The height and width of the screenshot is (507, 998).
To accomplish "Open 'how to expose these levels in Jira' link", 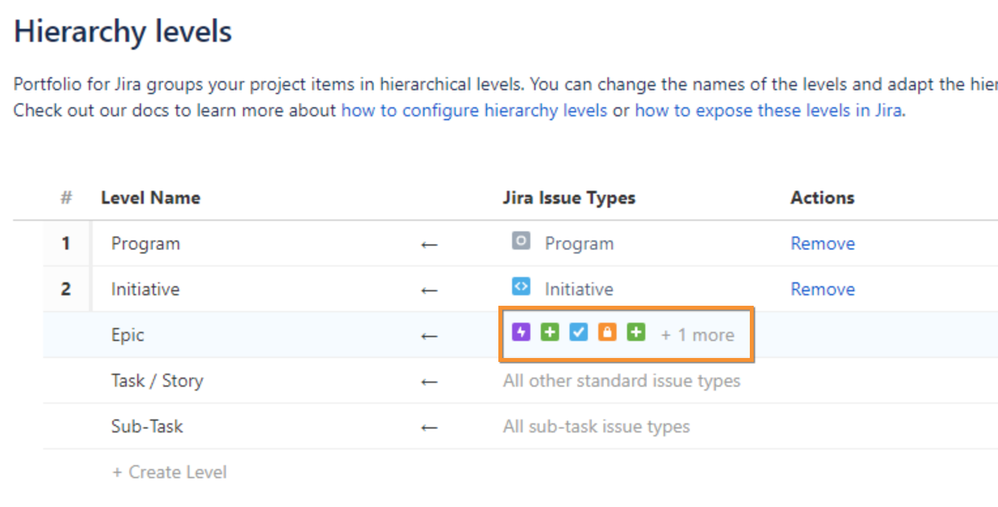I will coord(768,110).
